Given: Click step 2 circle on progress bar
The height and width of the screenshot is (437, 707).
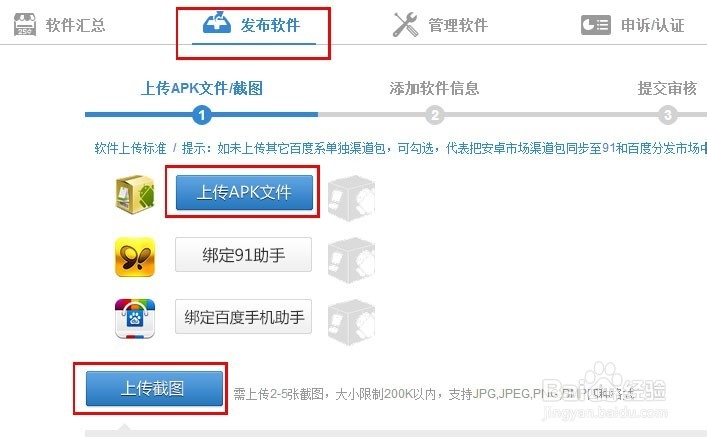Looking at the screenshot, I should 435,115.
